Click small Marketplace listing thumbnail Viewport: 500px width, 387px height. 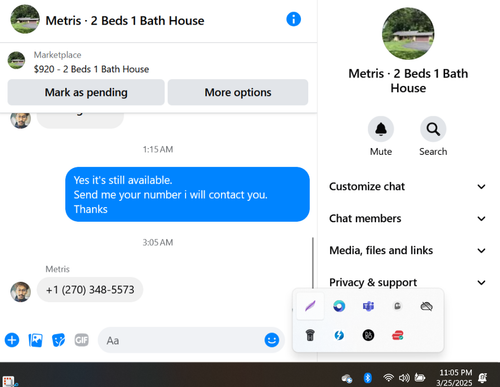click(16, 60)
